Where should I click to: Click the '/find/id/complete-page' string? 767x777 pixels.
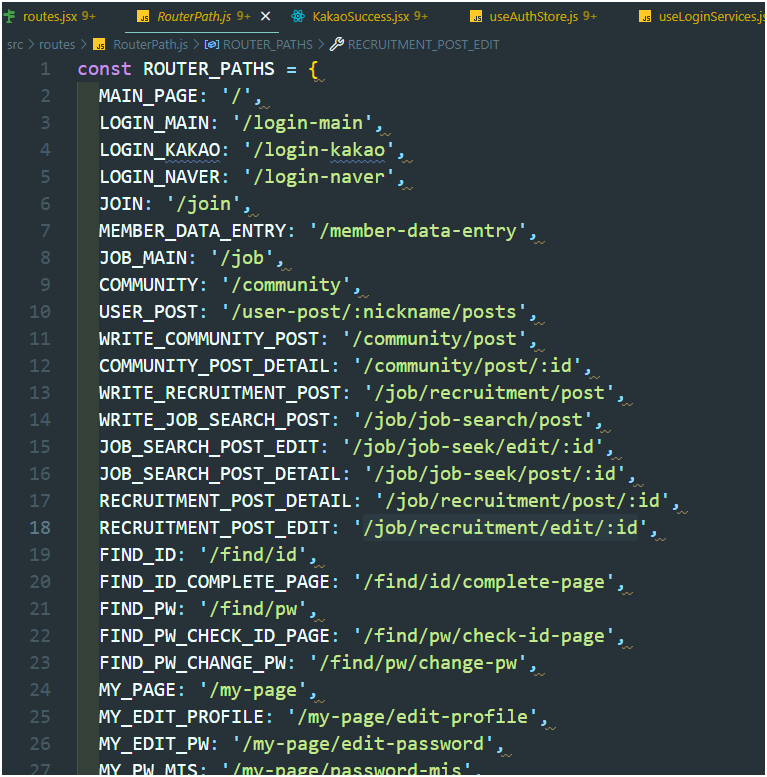click(484, 581)
